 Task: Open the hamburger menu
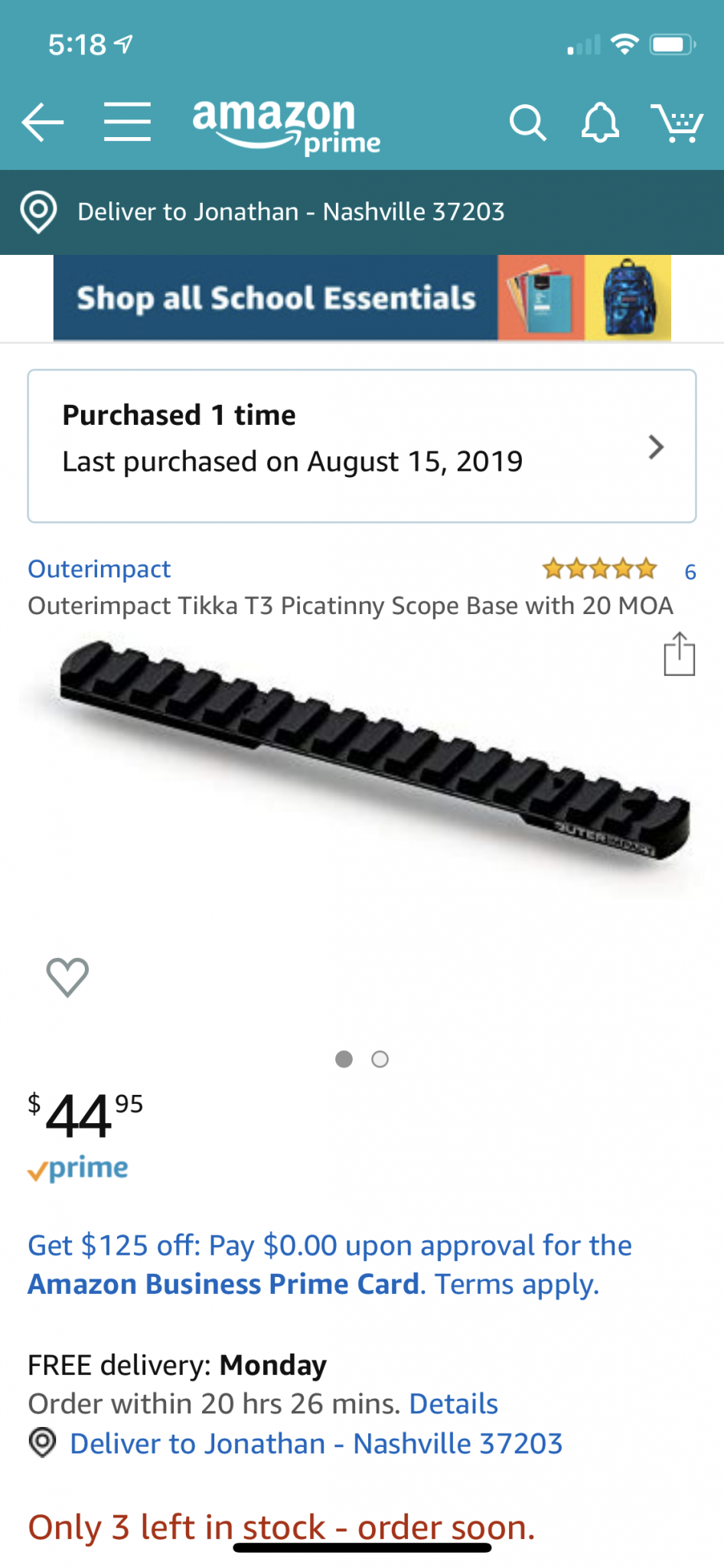tap(127, 122)
